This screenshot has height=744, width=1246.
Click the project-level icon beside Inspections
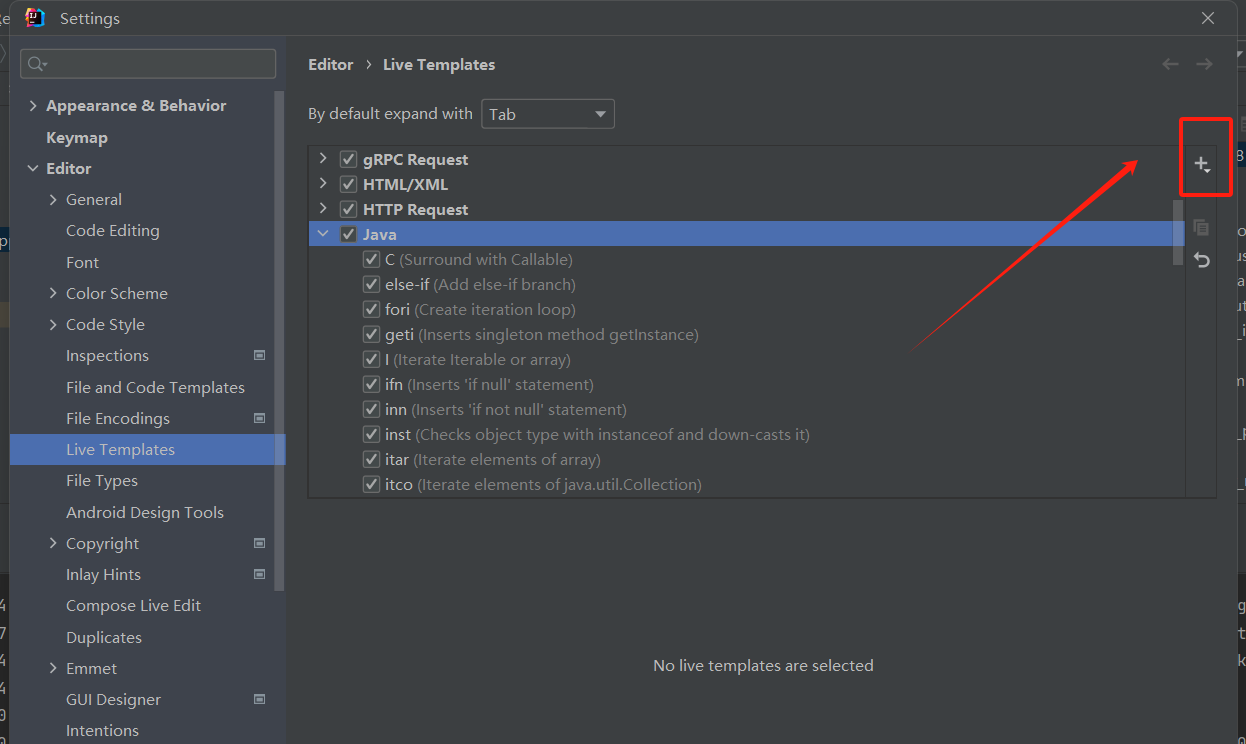click(x=260, y=355)
